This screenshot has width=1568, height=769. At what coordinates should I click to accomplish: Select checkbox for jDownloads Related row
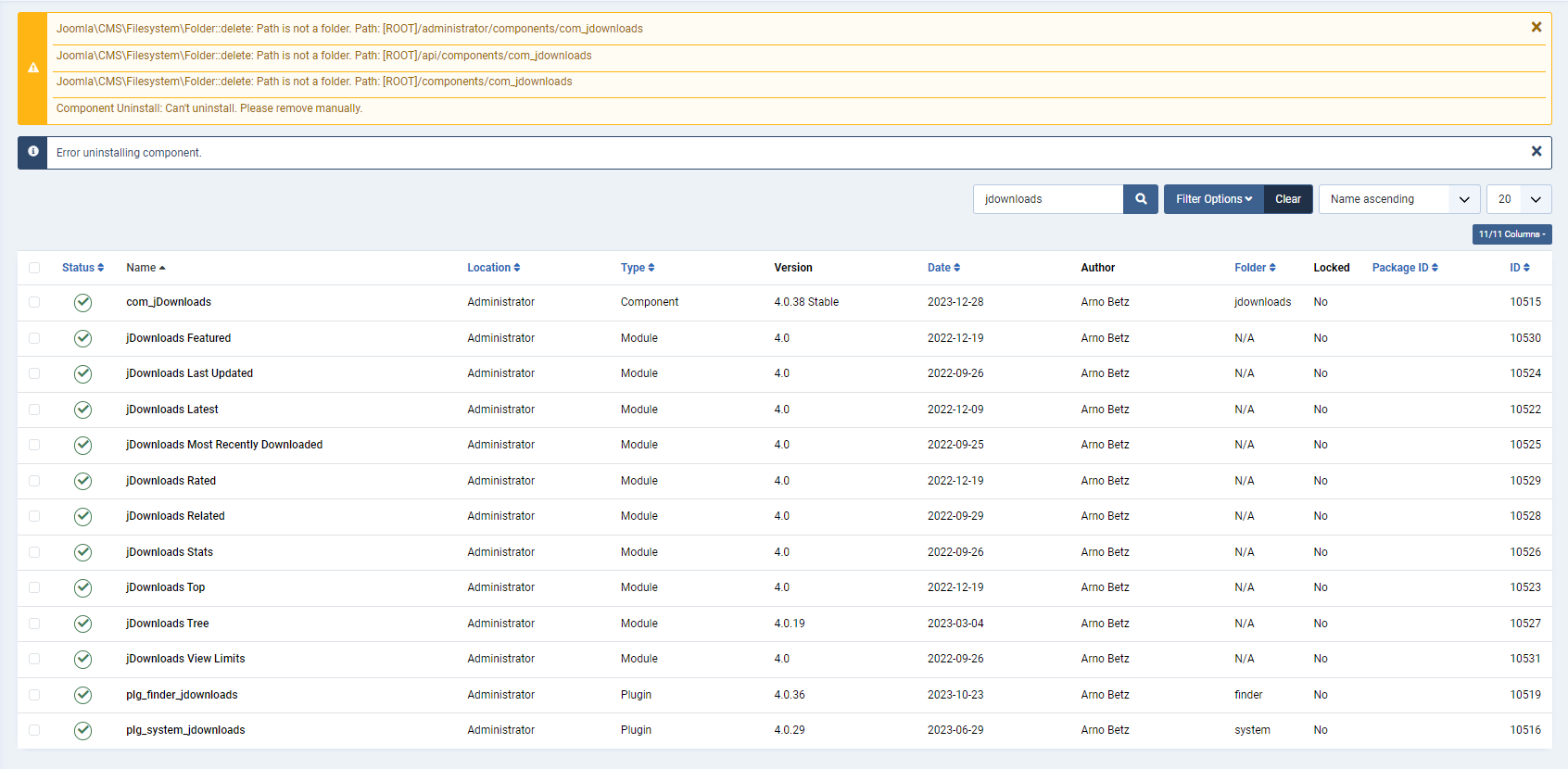coord(34,516)
